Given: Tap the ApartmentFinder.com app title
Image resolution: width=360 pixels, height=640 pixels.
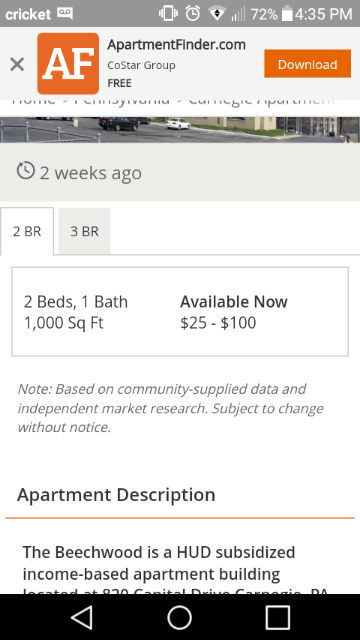Looking at the screenshot, I should click(x=176, y=44).
